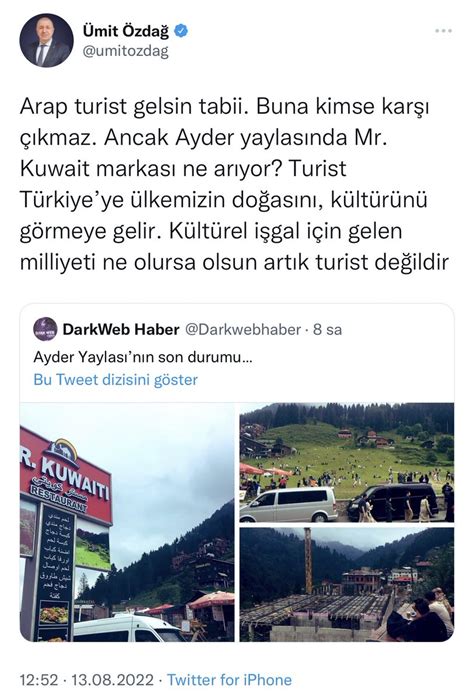
Task: Click the '8 sa' quoted tweet timestamp
Action: point(327,329)
